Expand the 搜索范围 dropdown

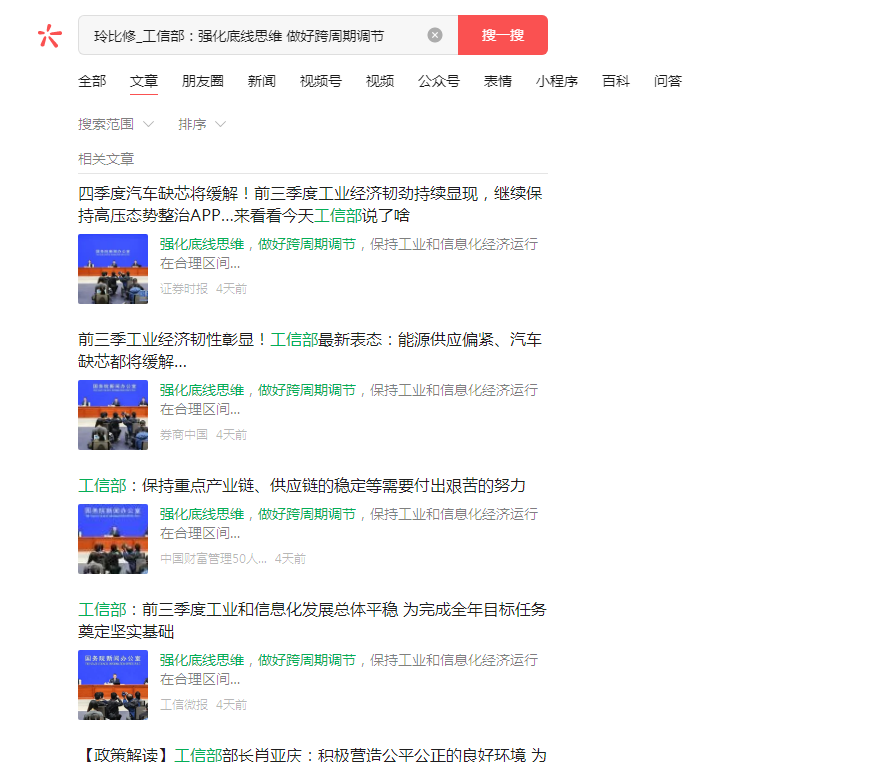click(x=116, y=124)
